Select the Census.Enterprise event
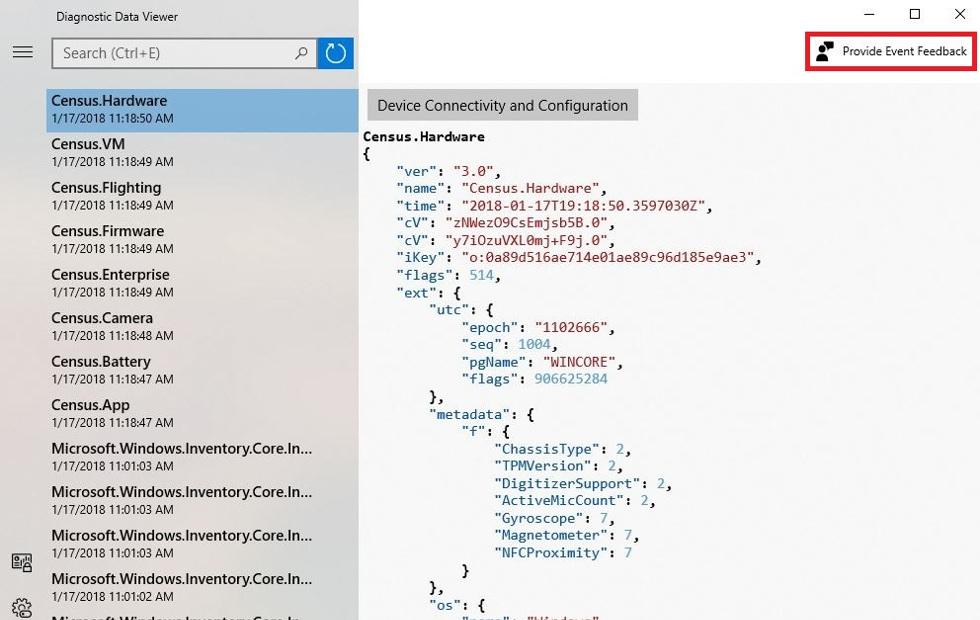 202,284
